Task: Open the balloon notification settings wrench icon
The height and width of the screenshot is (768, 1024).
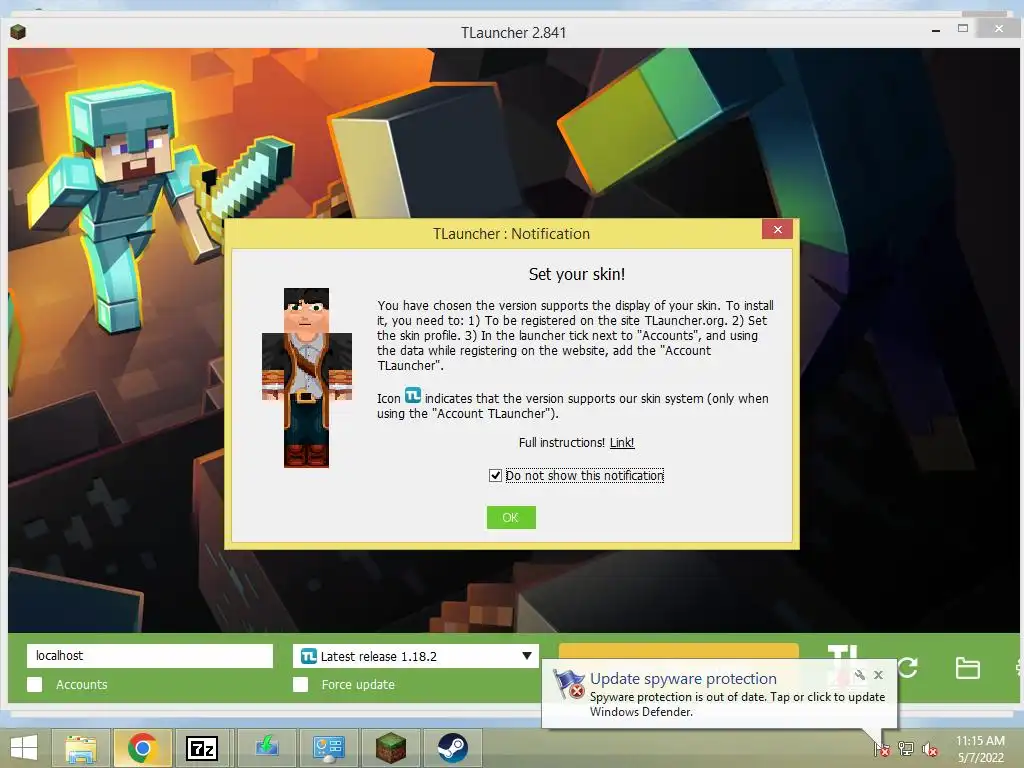Action: [x=859, y=675]
